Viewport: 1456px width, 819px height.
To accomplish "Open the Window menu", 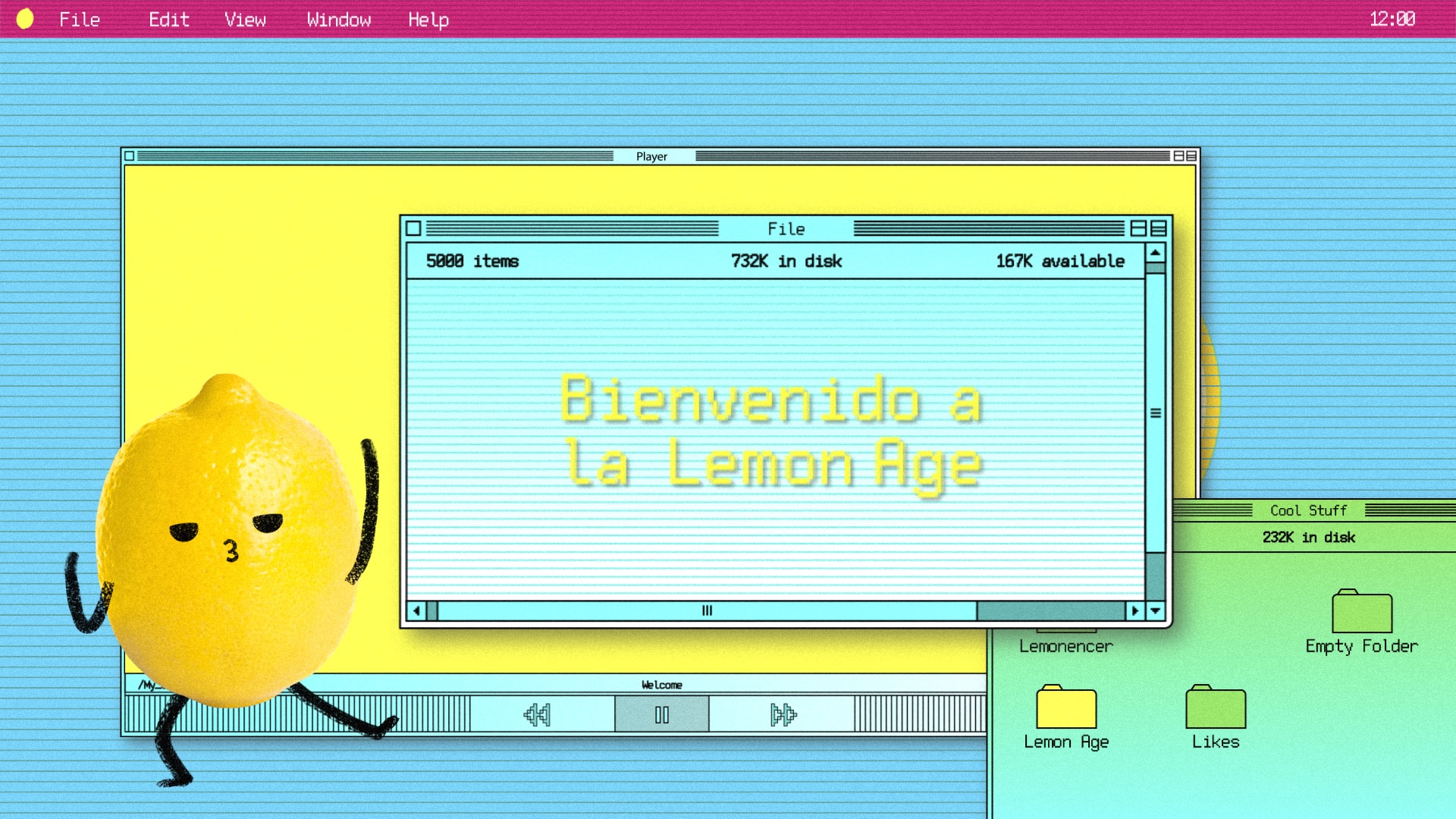I will tap(338, 20).
